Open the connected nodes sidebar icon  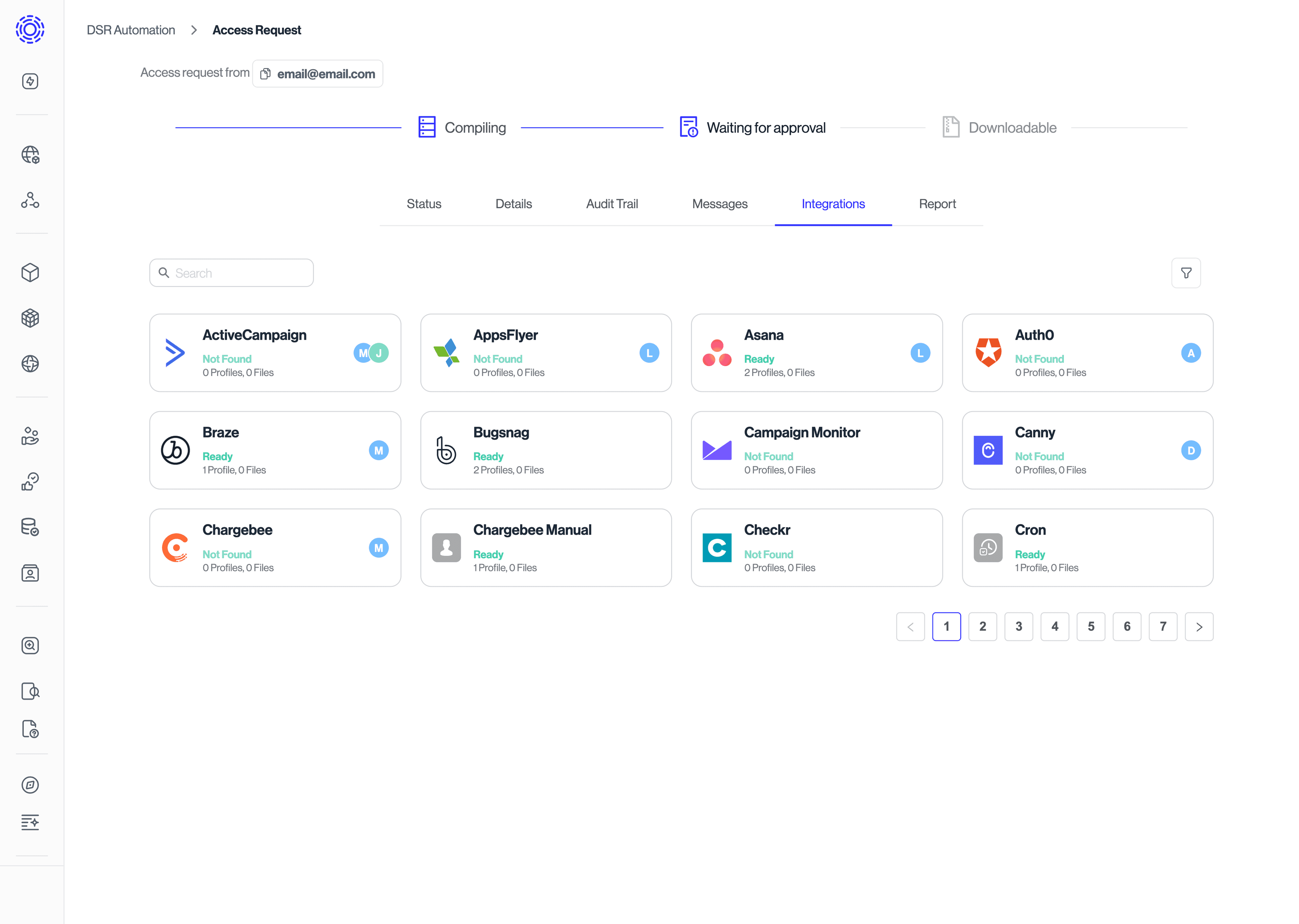point(30,200)
